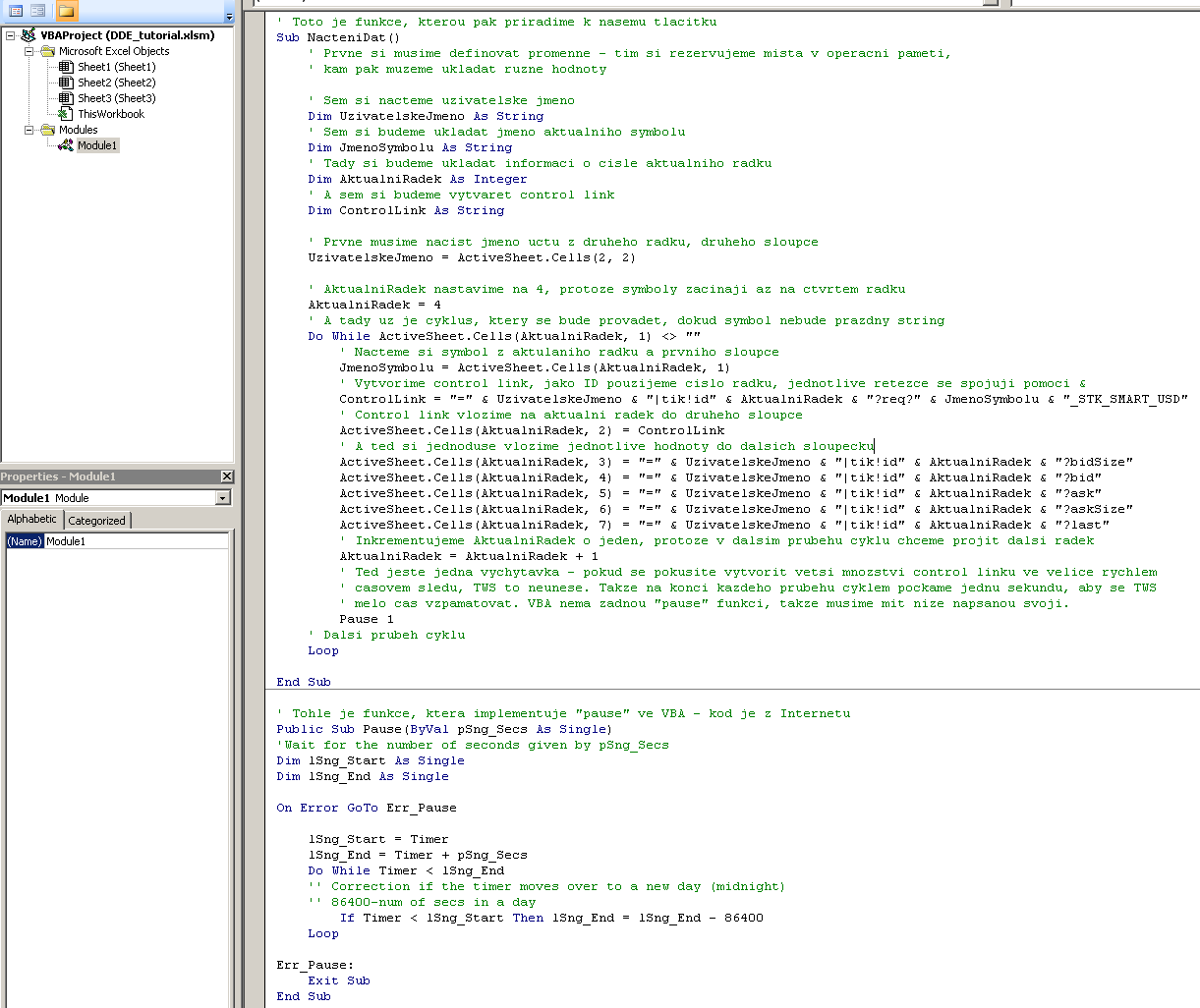This screenshot has width=1200, height=1008.
Task: Collapse the Microsoft Excel Objects folder
Action: (x=29, y=51)
